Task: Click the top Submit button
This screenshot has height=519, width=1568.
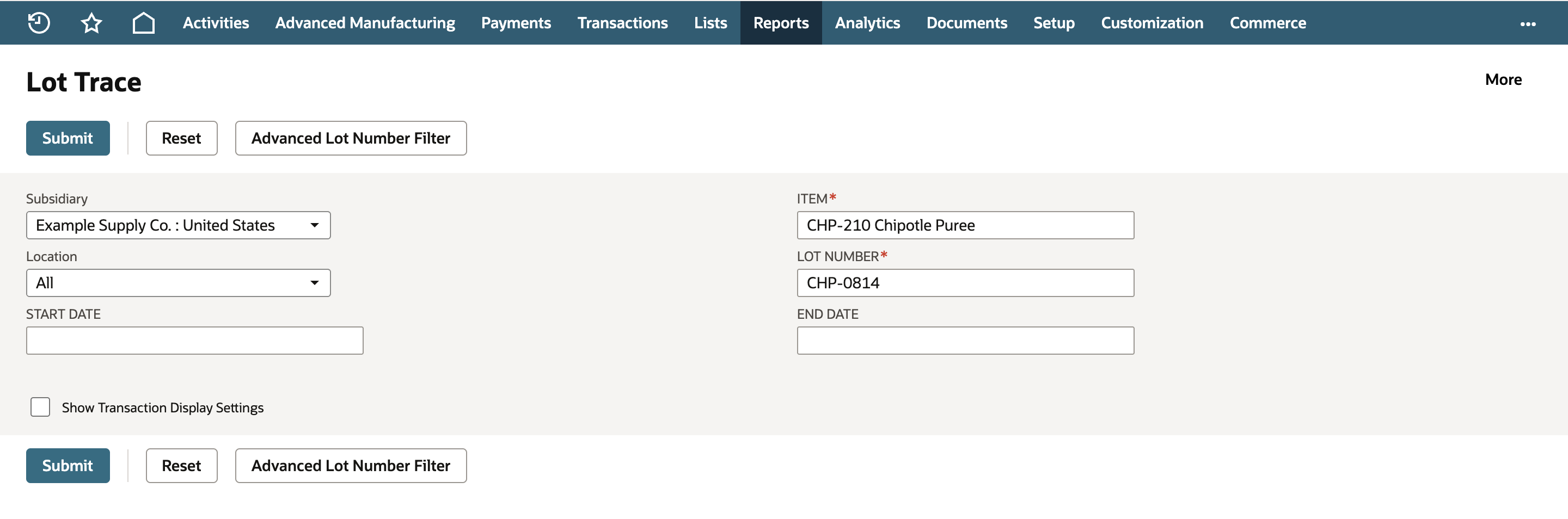Action: coord(68,138)
